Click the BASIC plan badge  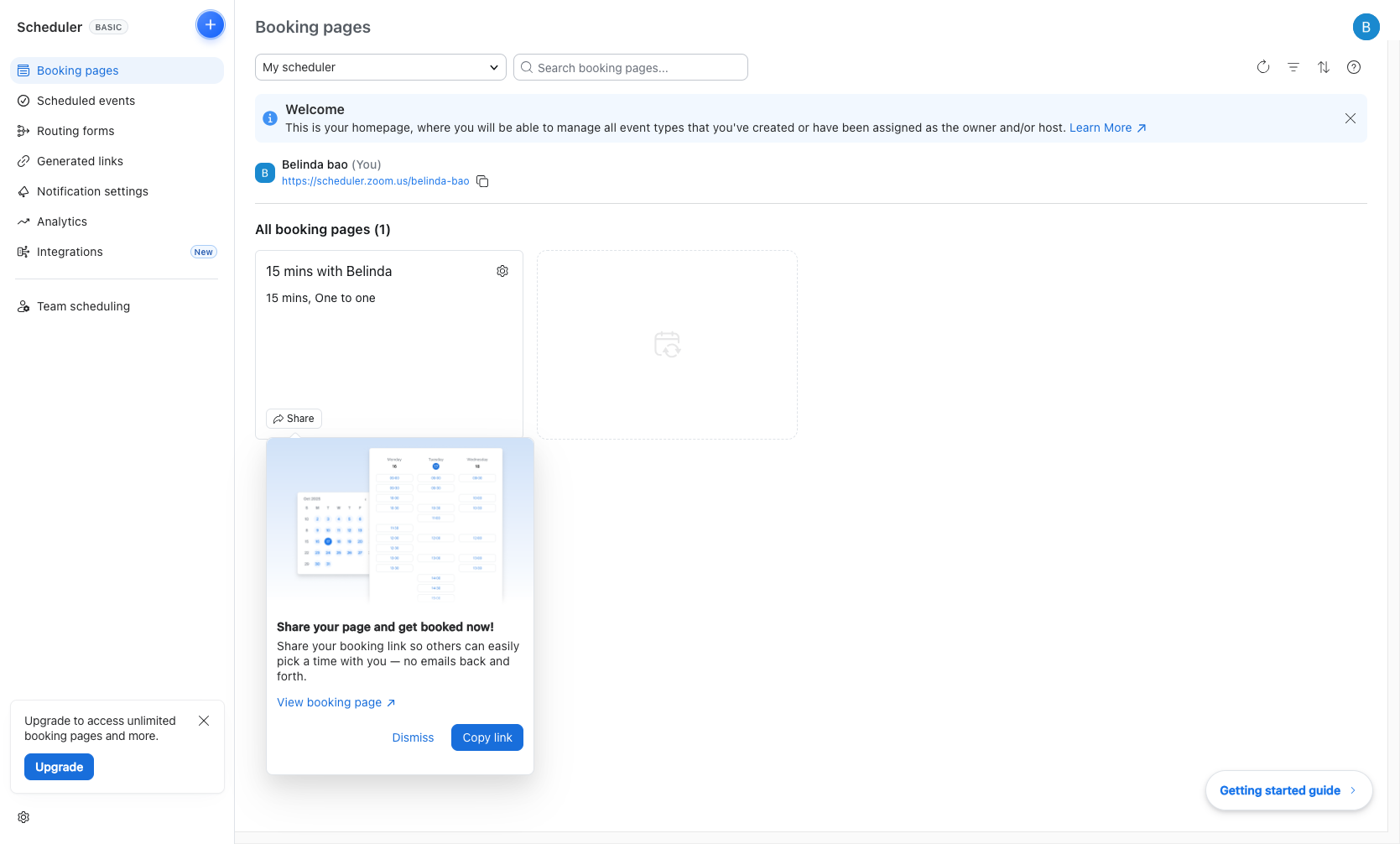108,27
